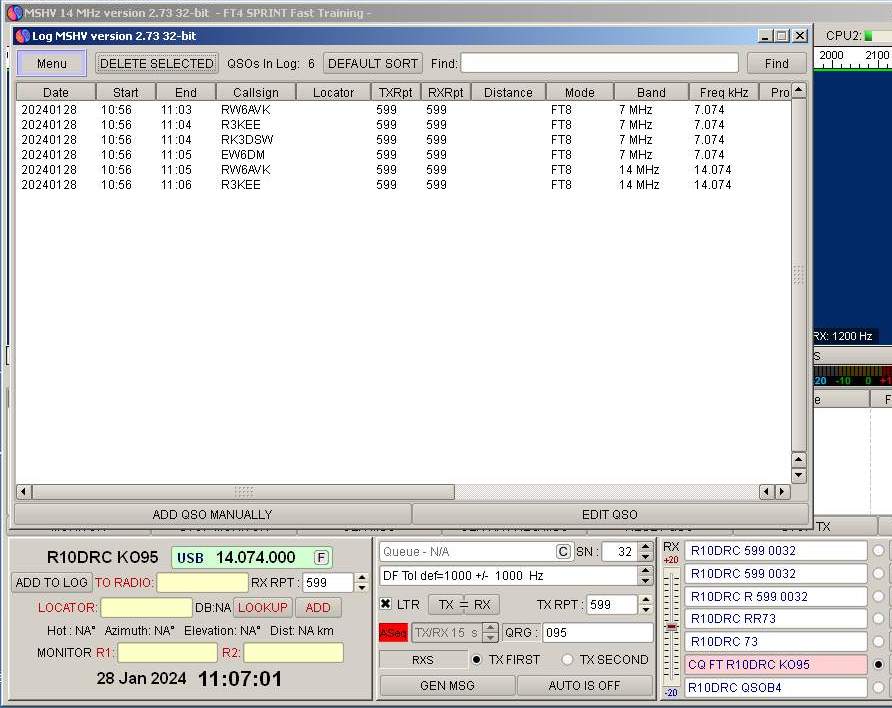Click the C clear queue icon
Viewport: 892px width, 708px height.
[x=564, y=552]
